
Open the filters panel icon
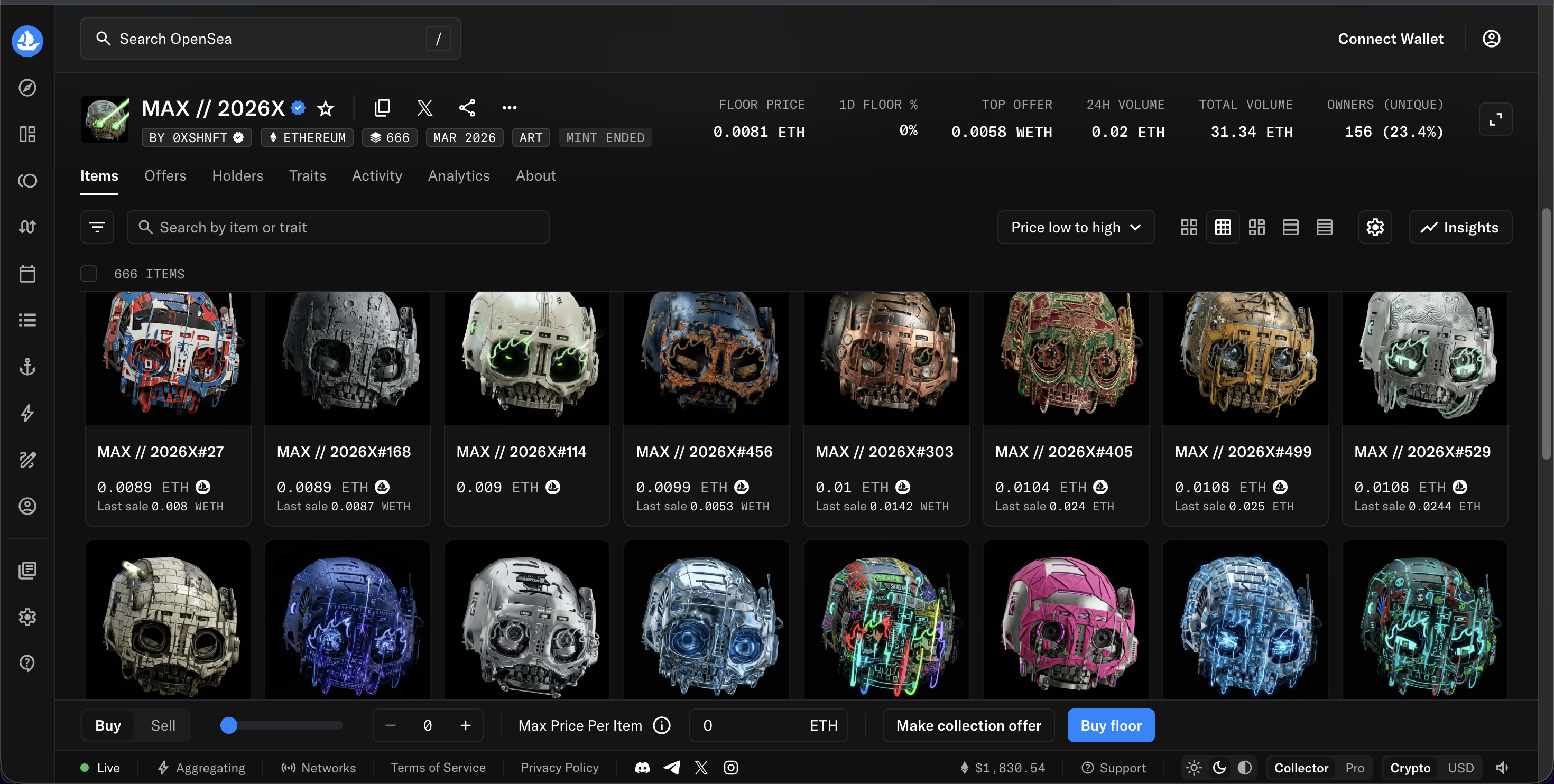(97, 227)
